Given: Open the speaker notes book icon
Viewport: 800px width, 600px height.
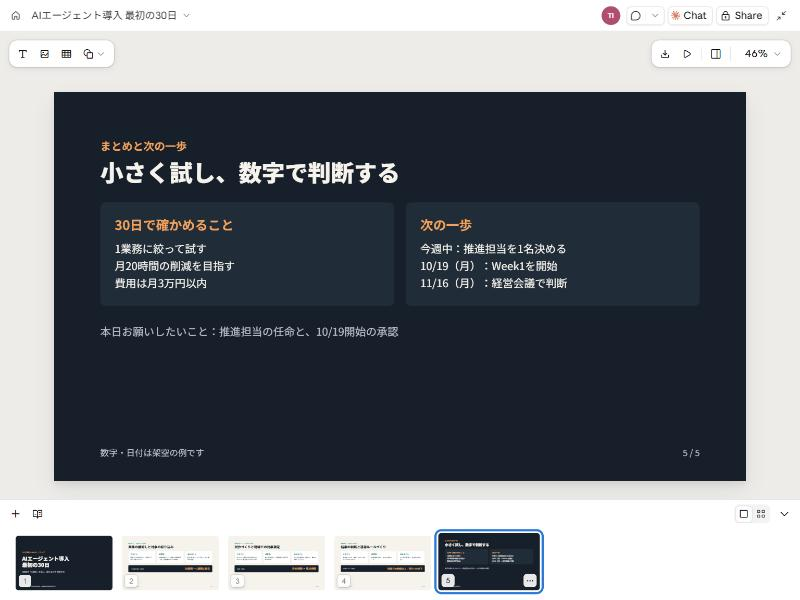Looking at the screenshot, I should (x=37, y=513).
